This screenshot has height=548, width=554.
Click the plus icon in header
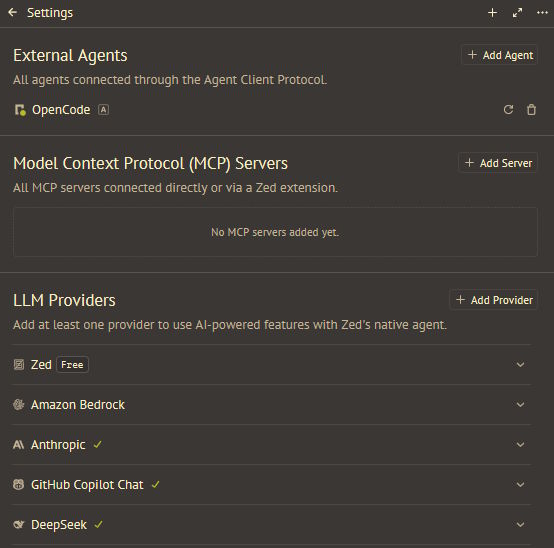point(492,13)
